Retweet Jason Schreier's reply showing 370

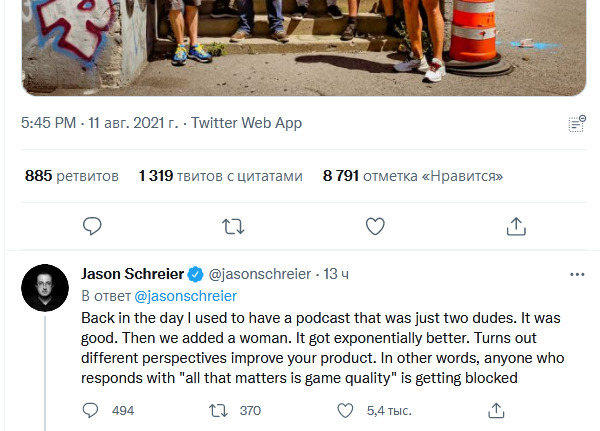click(x=217, y=410)
